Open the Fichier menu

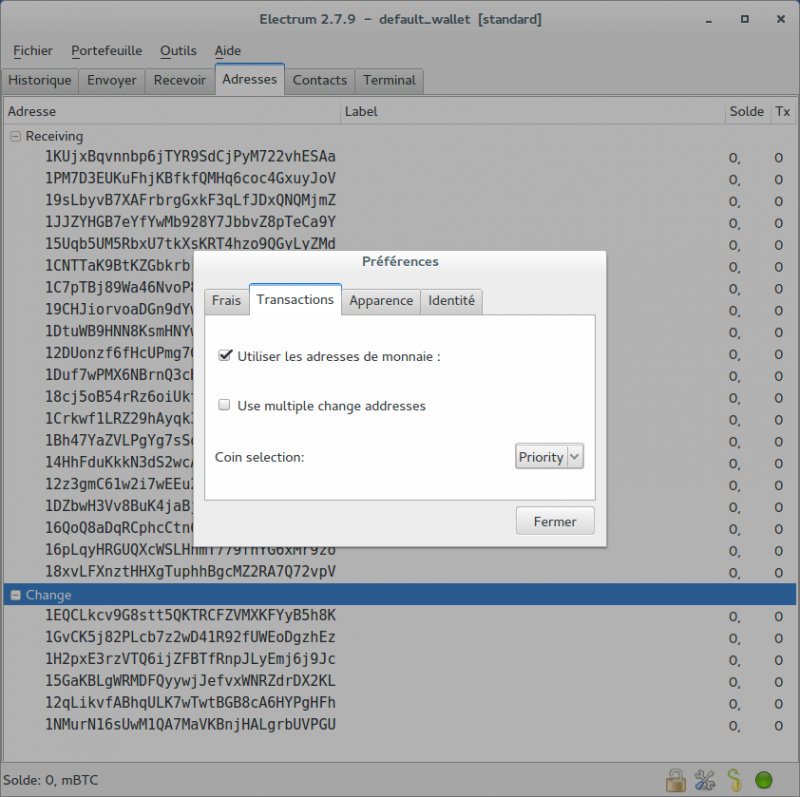tap(33, 51)
